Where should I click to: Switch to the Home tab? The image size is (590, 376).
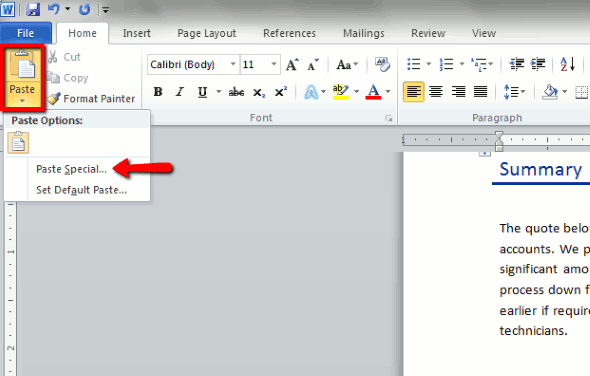click(x=82, y=33)
